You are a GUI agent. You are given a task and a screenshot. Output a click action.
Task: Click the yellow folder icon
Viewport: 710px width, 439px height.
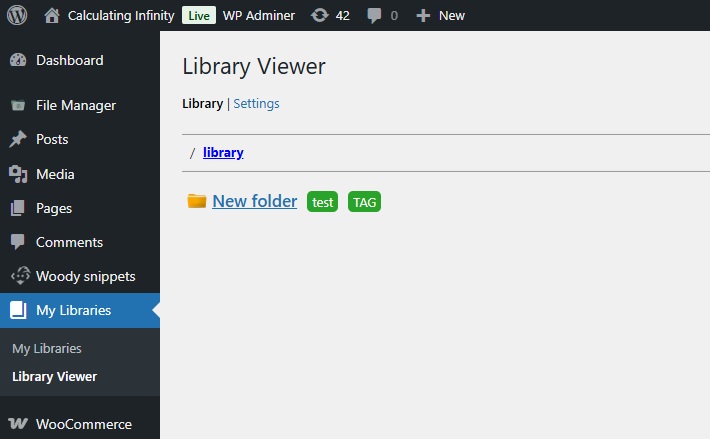[197, 201]
